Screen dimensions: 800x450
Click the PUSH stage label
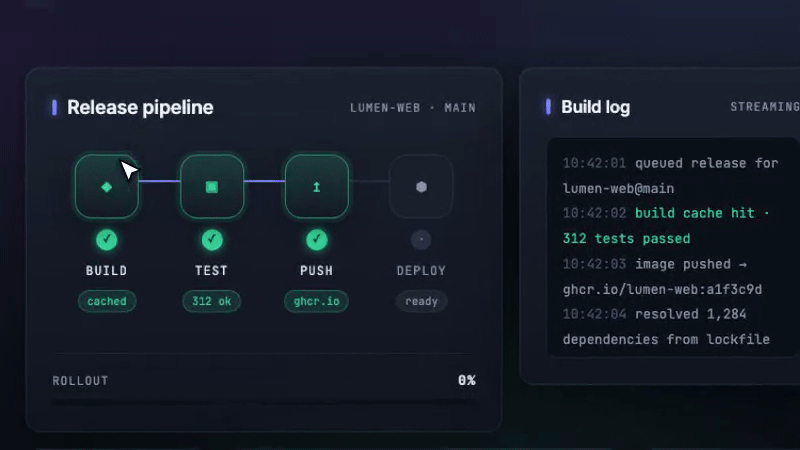(316, 270)
